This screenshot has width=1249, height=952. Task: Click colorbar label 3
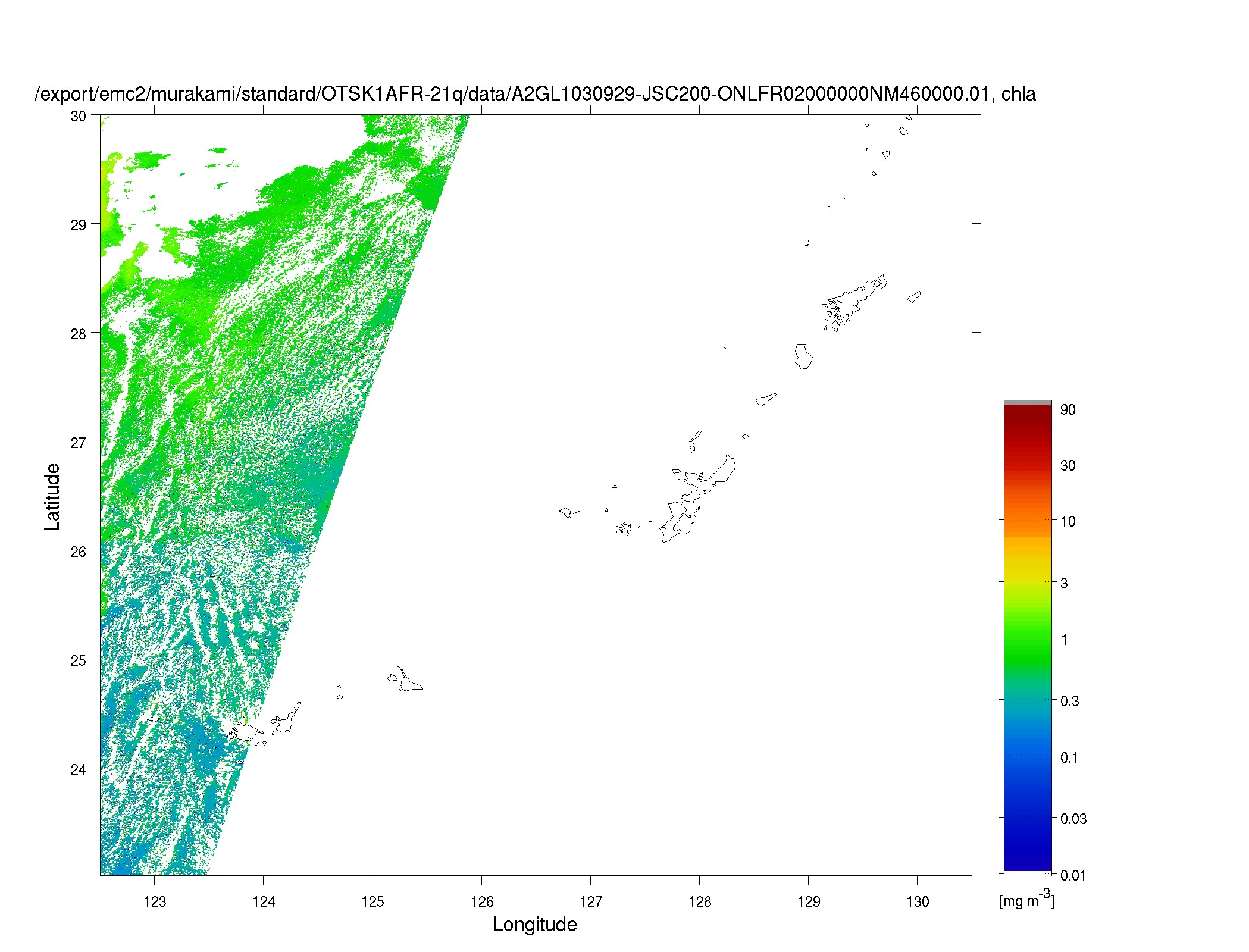(1065, 583)
